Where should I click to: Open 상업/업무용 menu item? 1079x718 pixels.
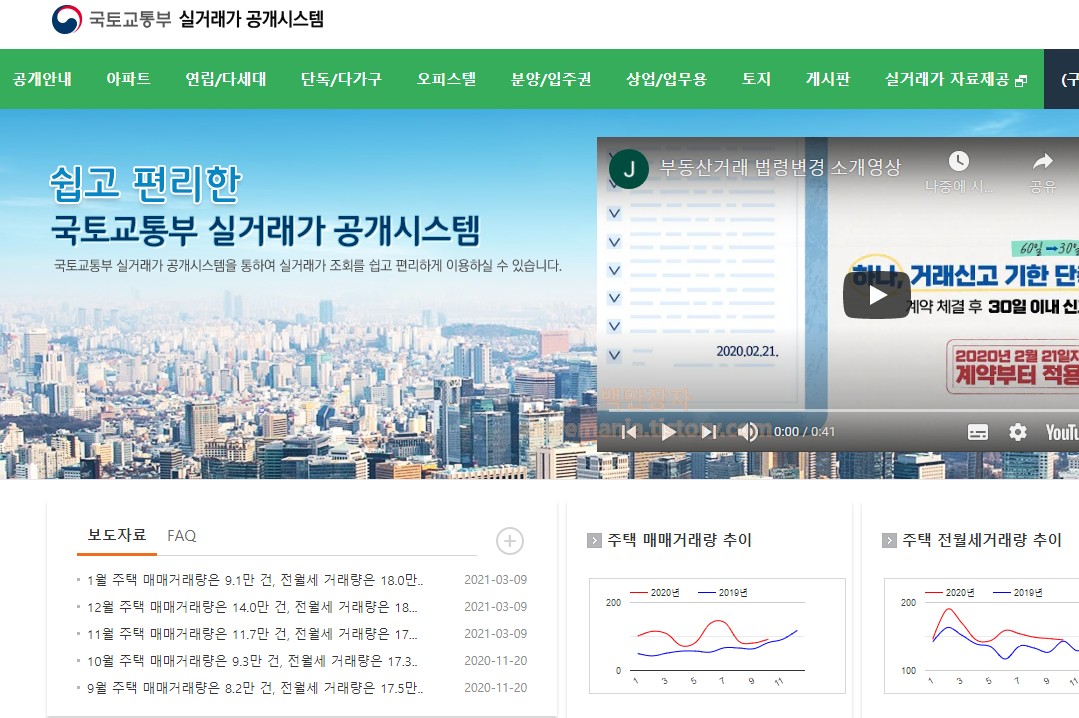(x=666, y=79)
